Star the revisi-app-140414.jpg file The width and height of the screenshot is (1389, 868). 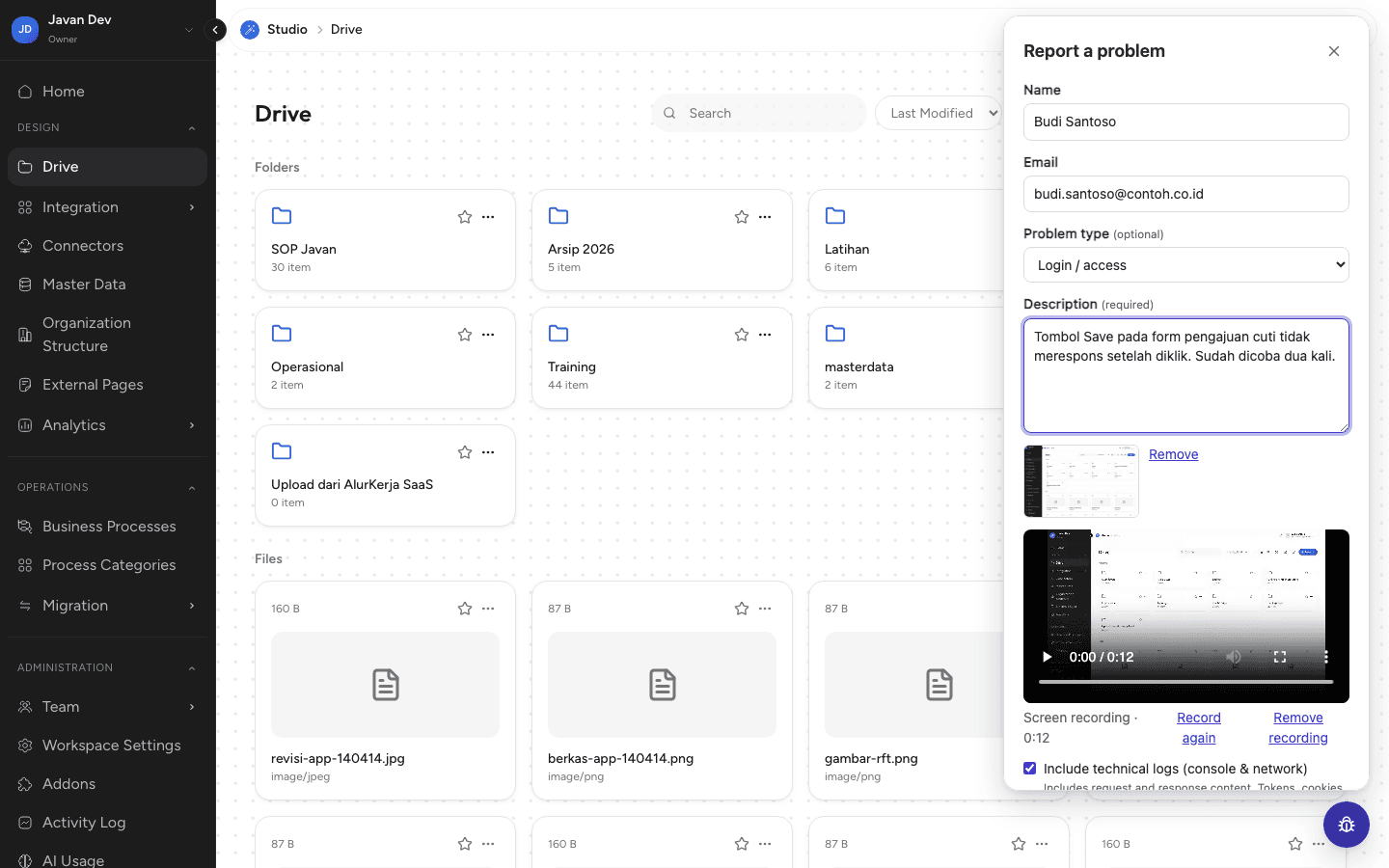pos(465,609)
